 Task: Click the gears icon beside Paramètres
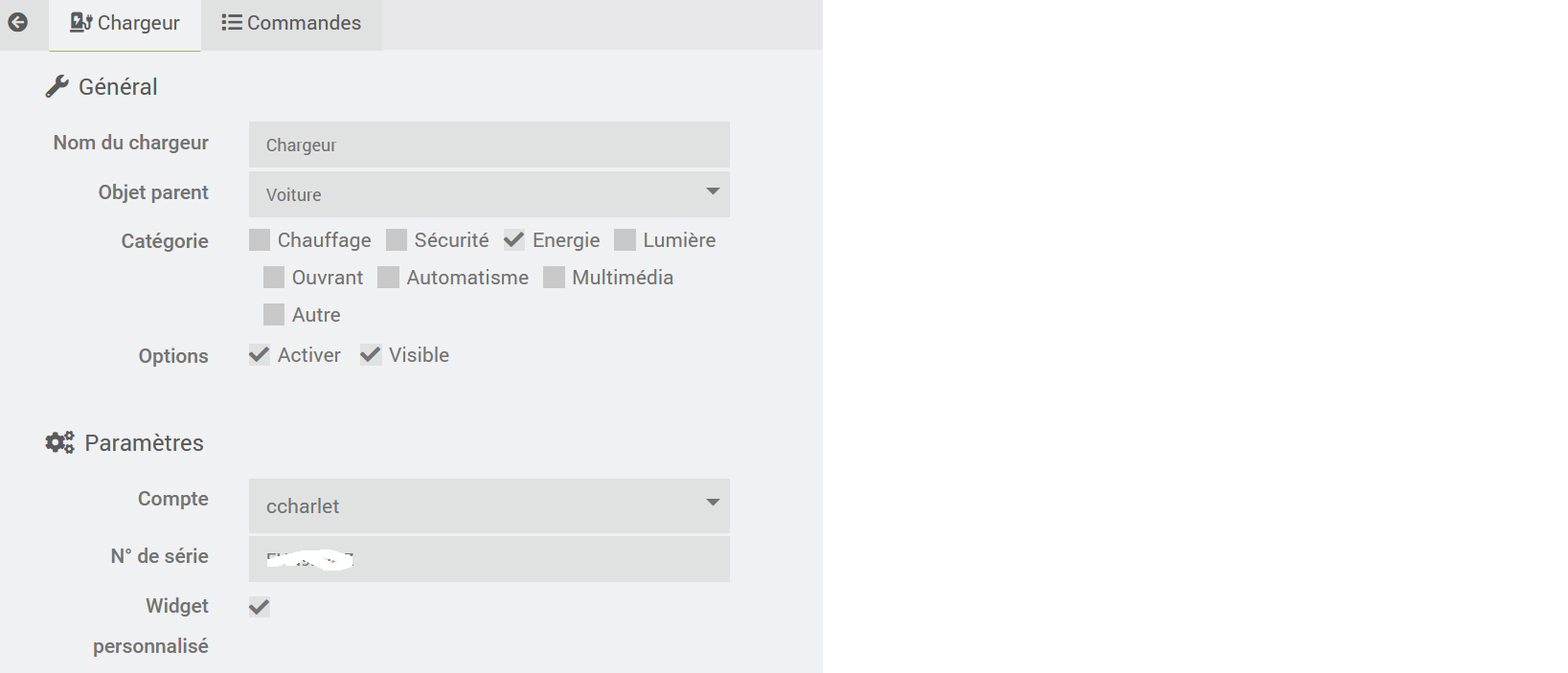(x=59, y=442)
